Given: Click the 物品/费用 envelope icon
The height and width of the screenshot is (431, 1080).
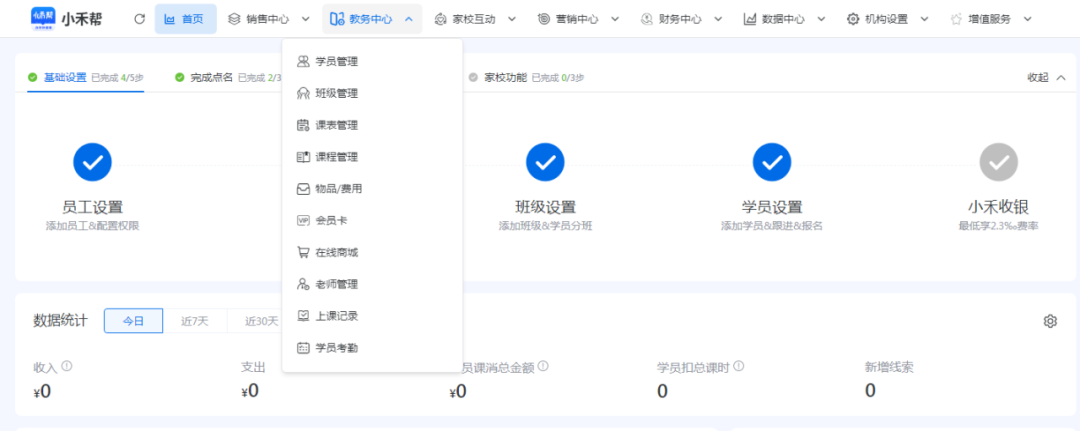Looking at the screenshot, I should [304, 189].
